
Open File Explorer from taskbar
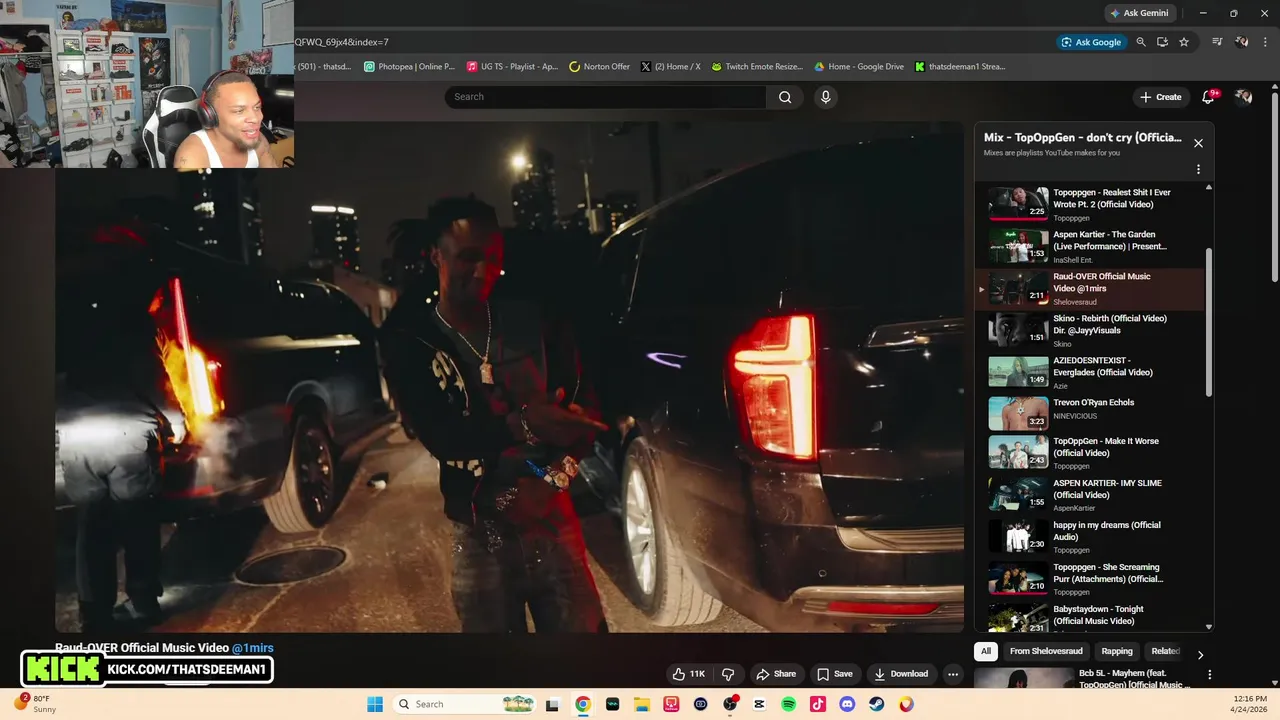pyautogui.click(x=642, y=704)
